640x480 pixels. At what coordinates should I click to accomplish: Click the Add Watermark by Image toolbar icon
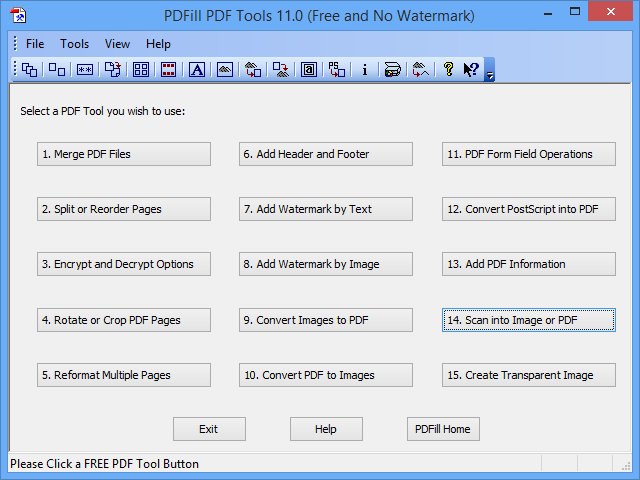coord(224,70)
